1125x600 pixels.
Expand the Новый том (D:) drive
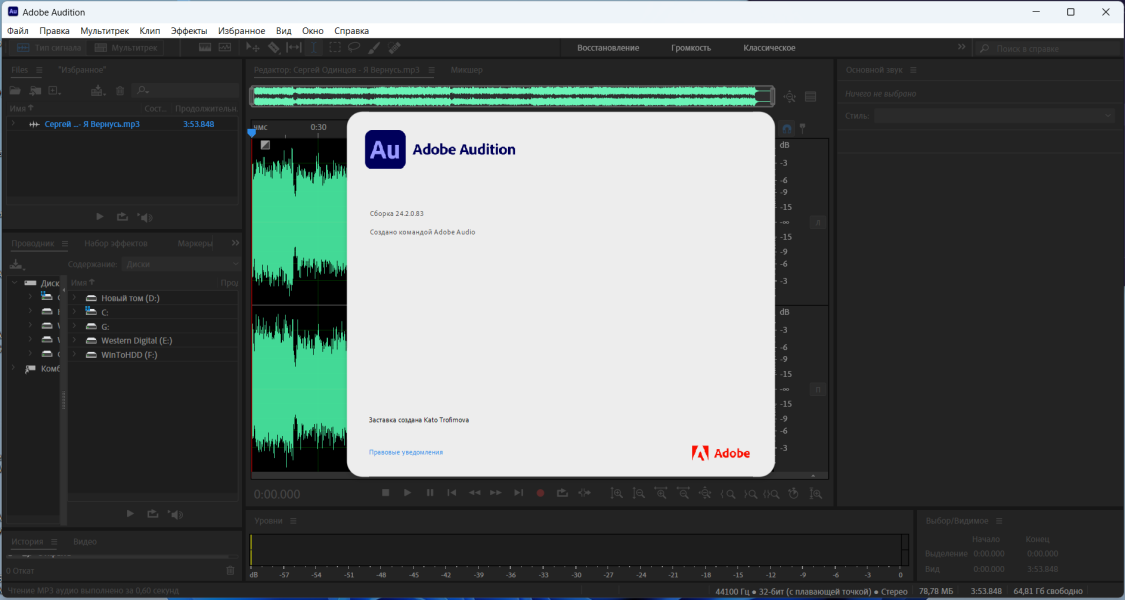[75, 298]
